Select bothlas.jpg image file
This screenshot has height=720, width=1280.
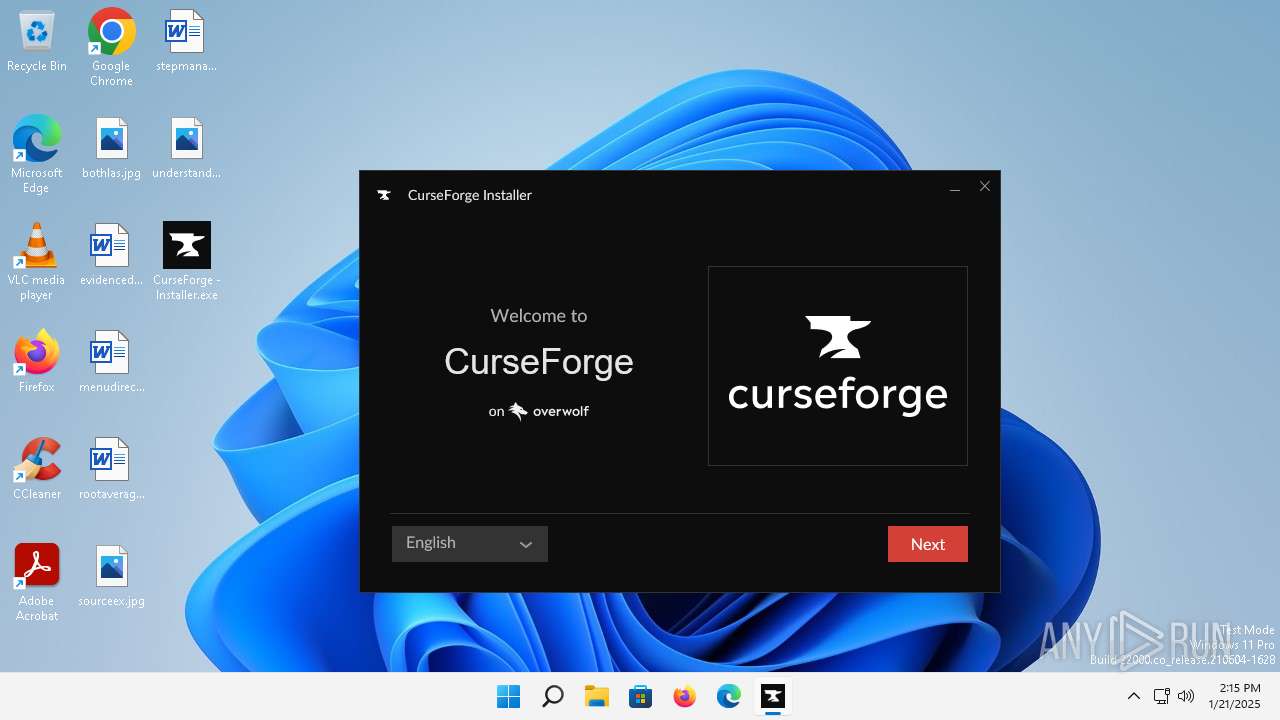111,149
